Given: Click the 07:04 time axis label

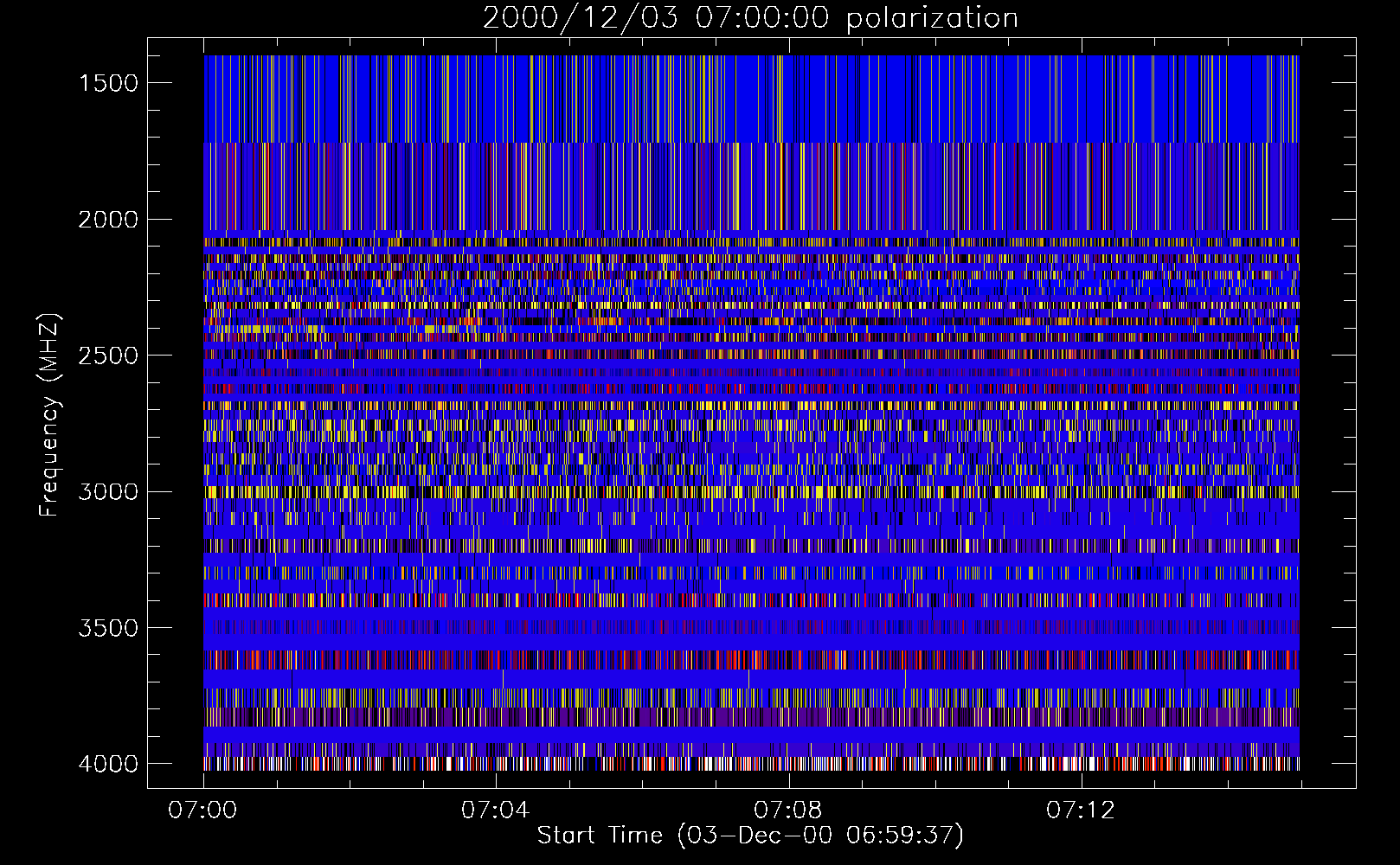Looking at the screenshot, I should click(x=495, y=811).
